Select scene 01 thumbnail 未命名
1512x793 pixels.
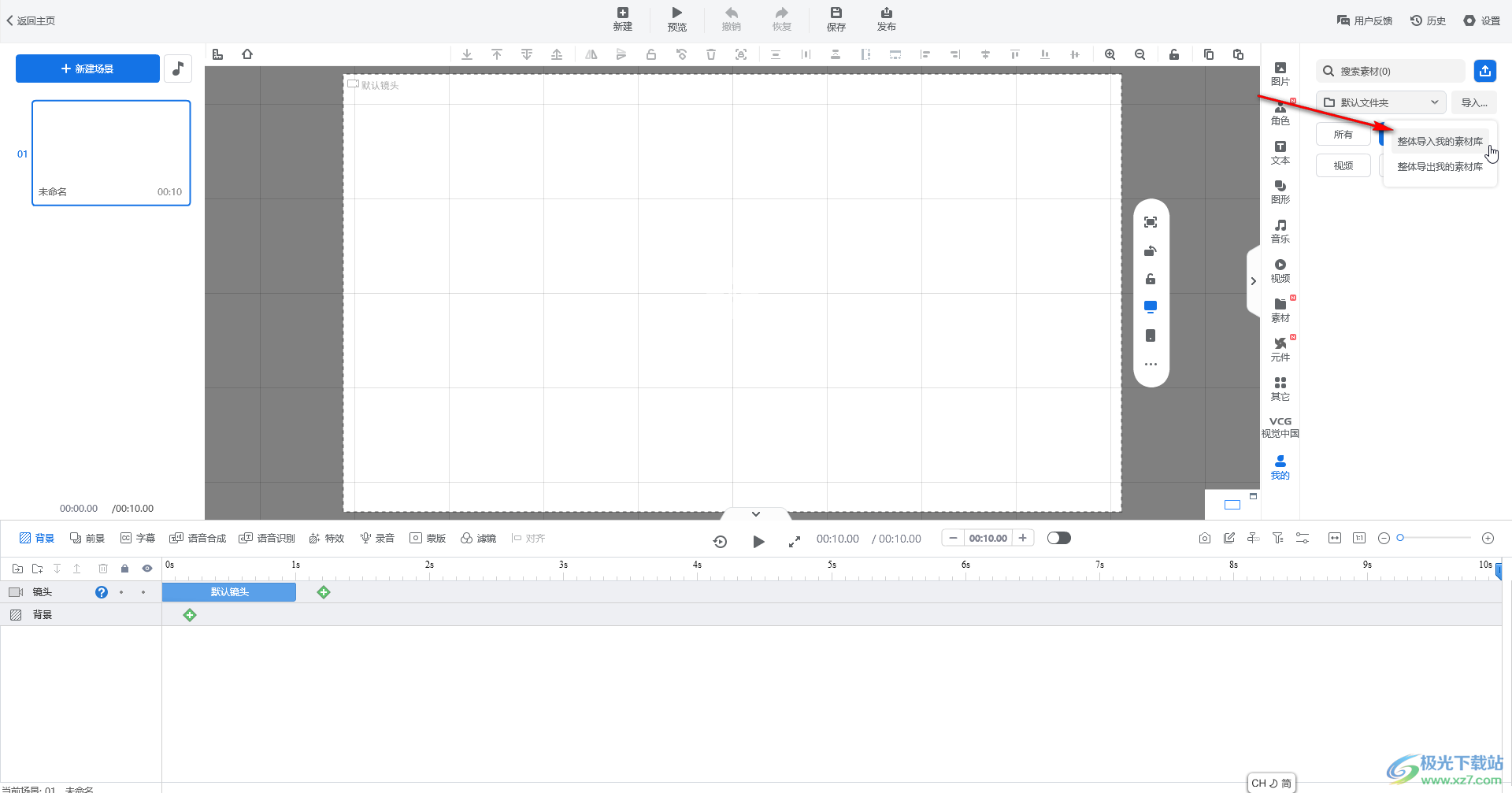[x=111, y=153]
